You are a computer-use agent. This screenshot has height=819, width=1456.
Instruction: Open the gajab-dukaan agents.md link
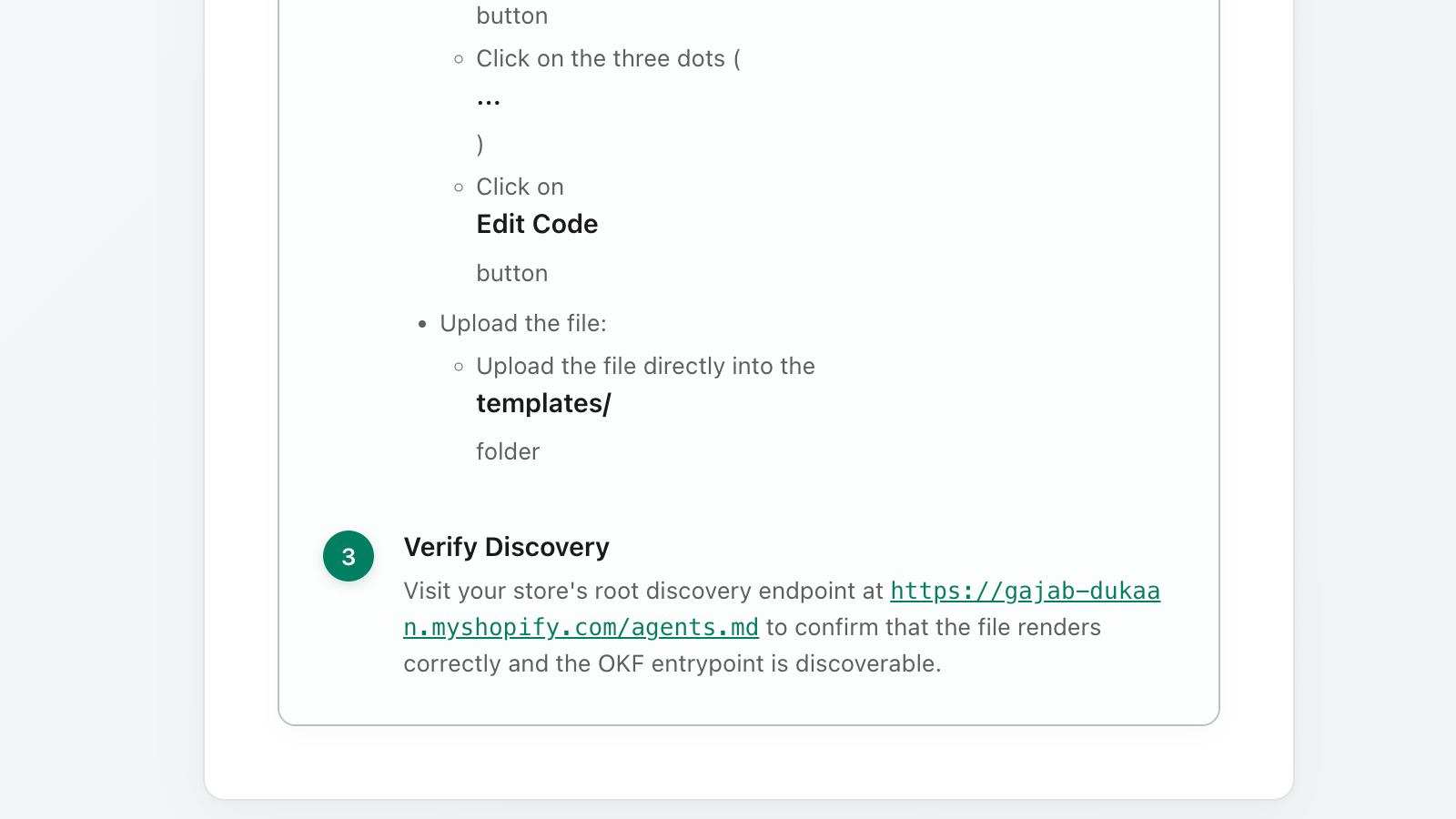pyautogui.click(x=782, y=609)
